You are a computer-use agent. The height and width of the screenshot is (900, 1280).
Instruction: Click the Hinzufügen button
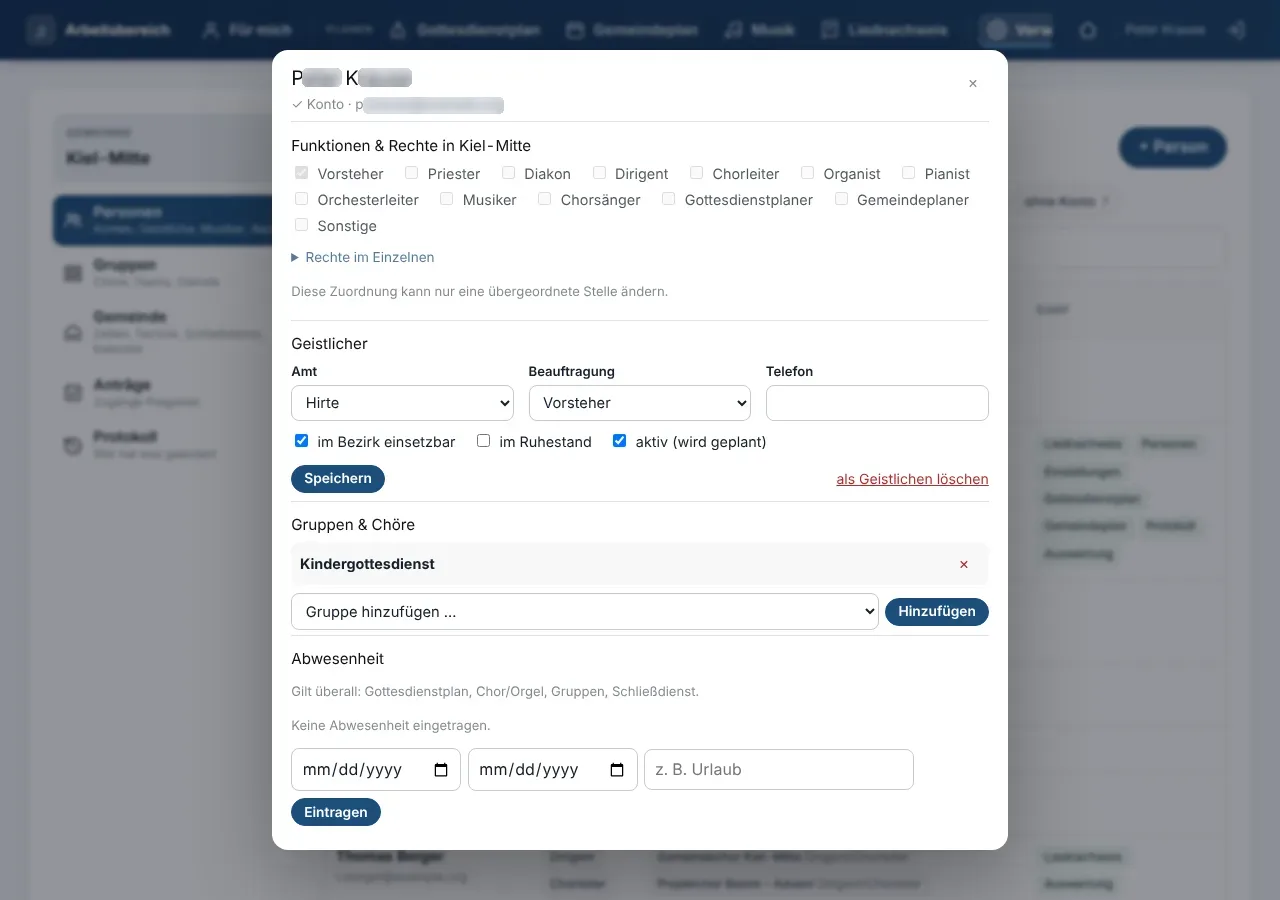coord(937,612)
